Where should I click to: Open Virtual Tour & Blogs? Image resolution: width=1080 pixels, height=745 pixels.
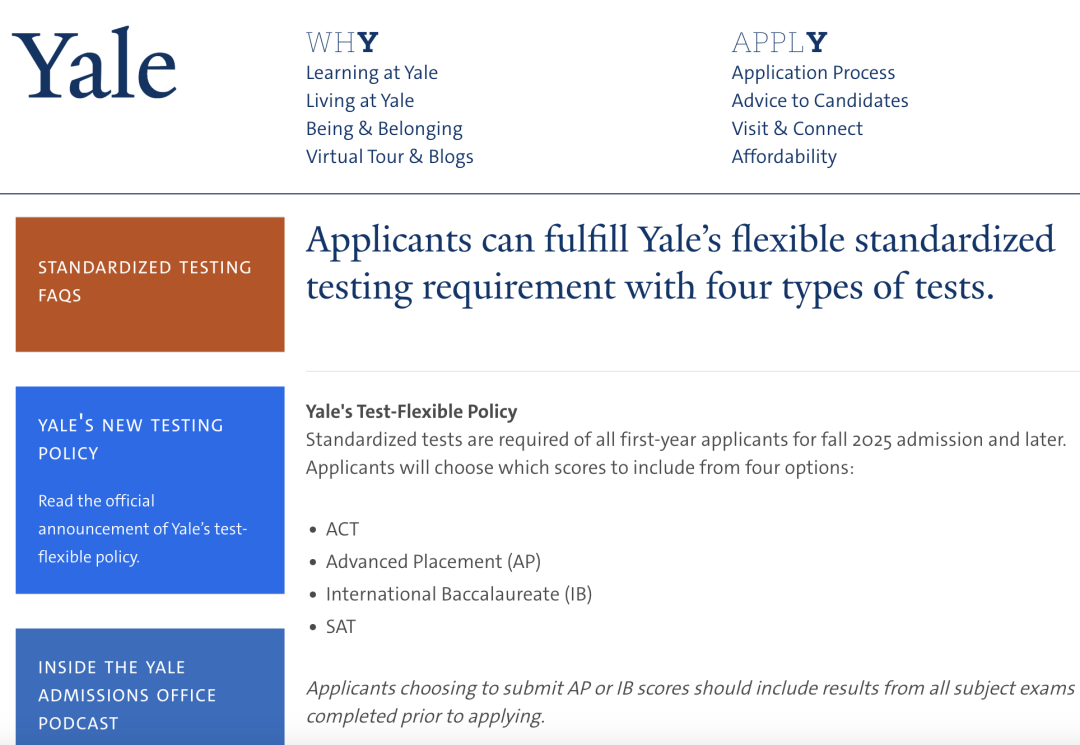[x=390, y=156]
